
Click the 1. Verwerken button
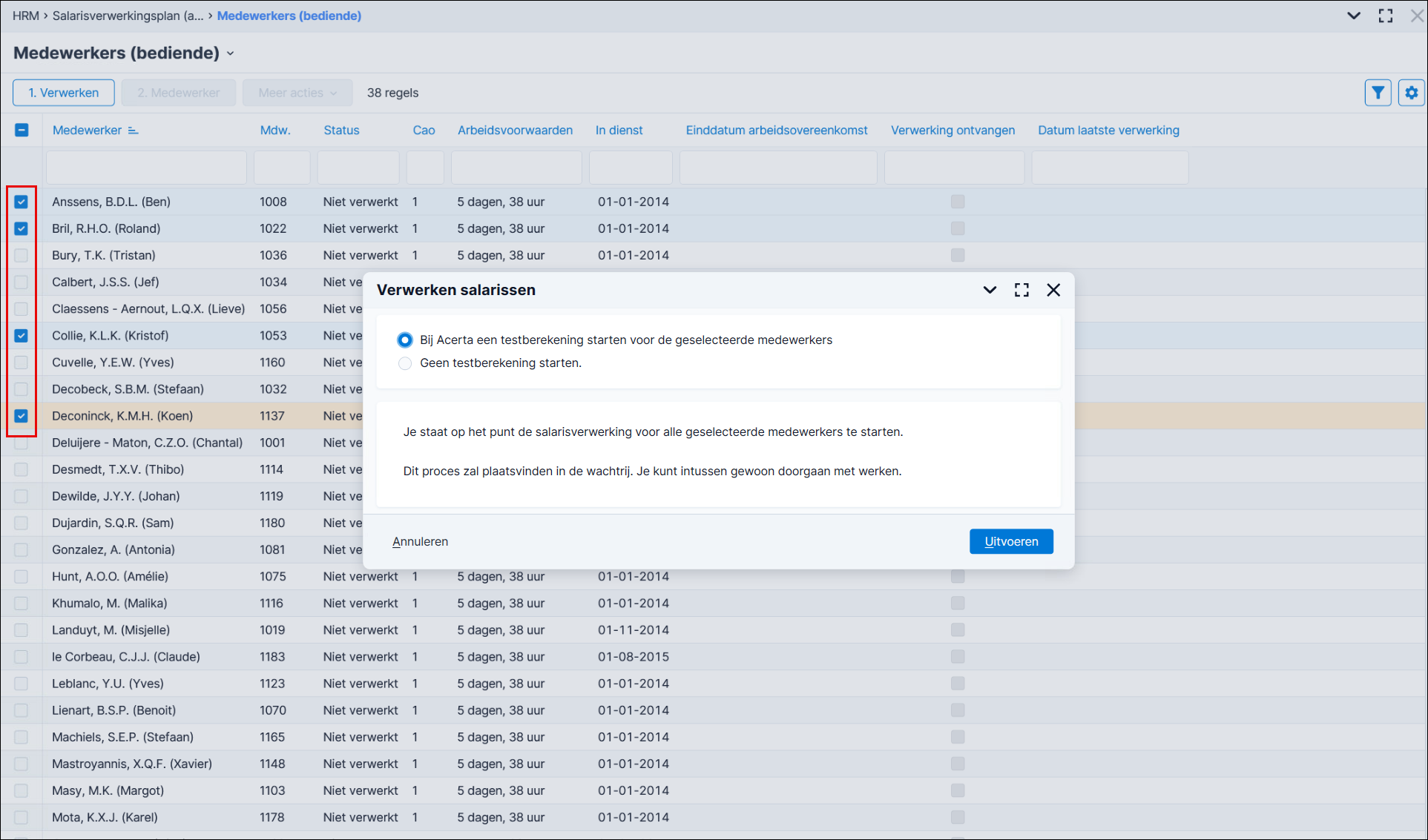(x=64, y=93)
